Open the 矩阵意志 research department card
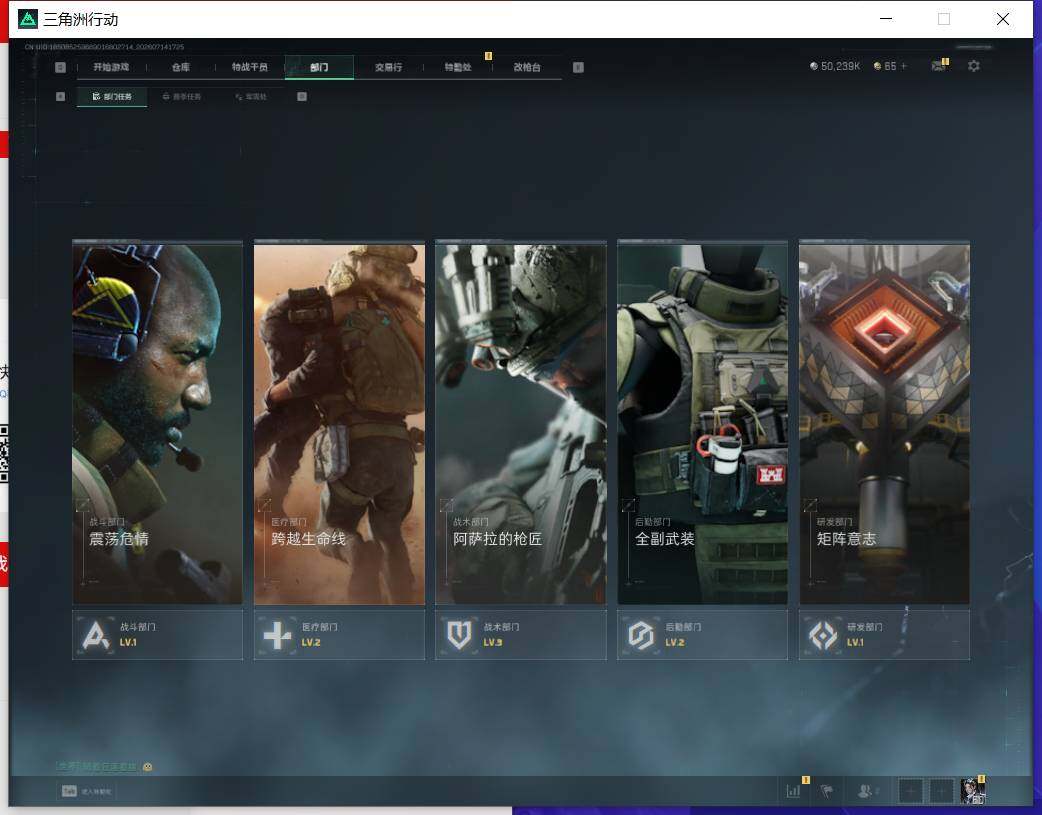The image size is (1042, 815). tap(884, 423)
